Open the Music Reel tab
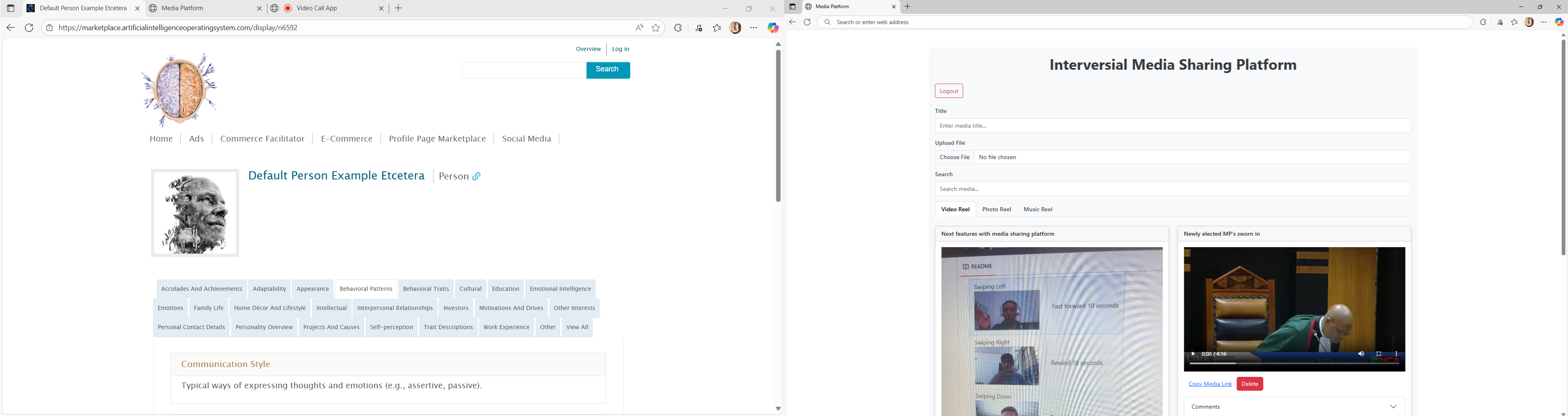Image resolution: width=1568 pixels, height=416 pixels. pyautogui.click(x=1038, y=210)
